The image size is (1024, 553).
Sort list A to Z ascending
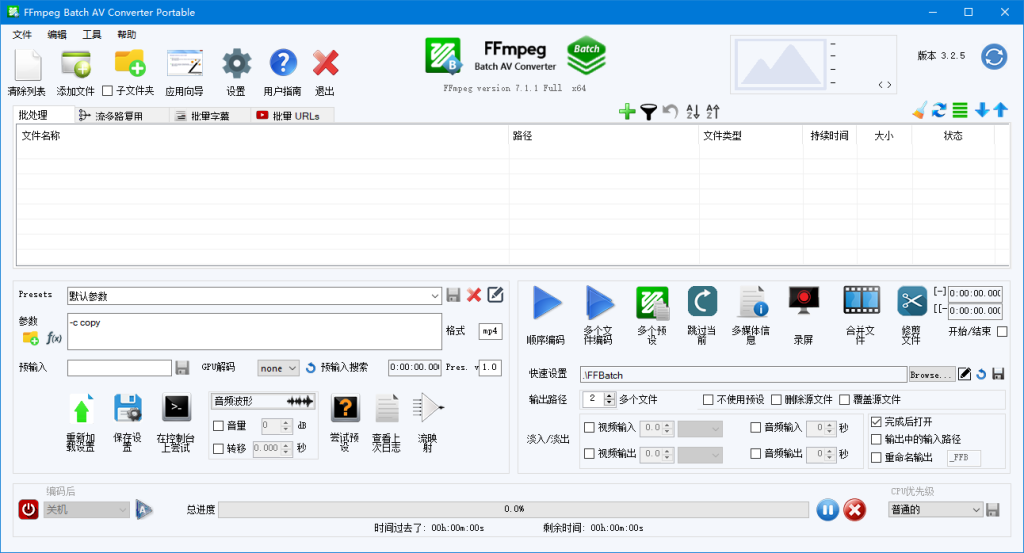[693, 112]
